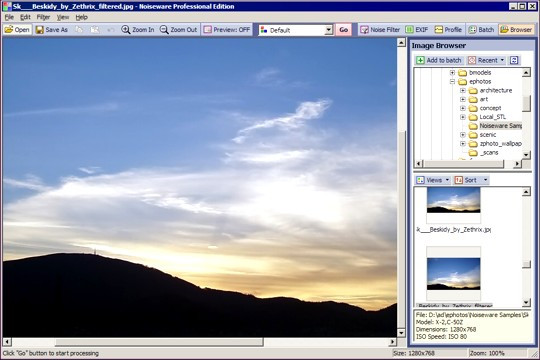Click the undo icon in toolbar

(110, 30)
